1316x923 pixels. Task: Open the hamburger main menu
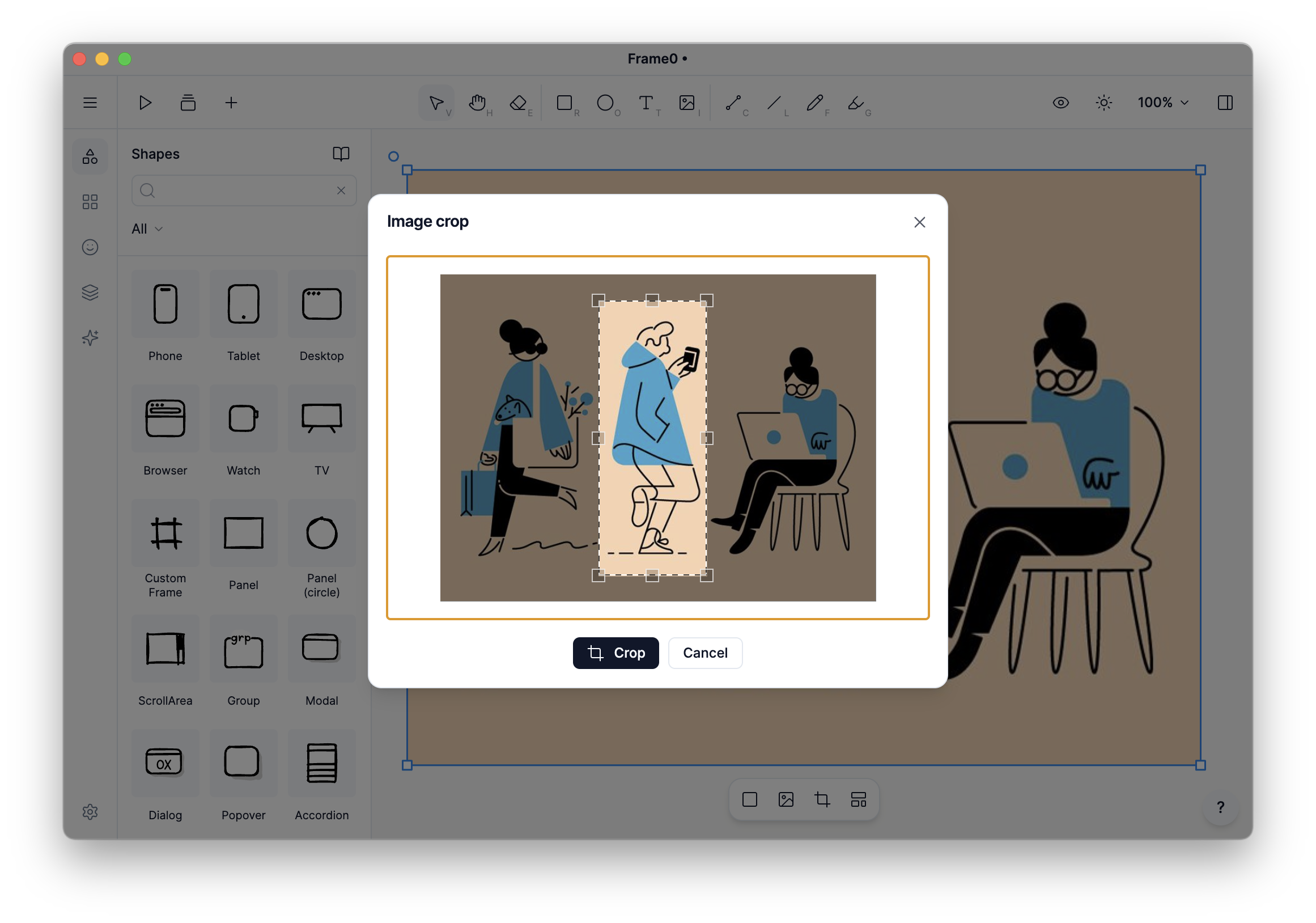(90, 103)
